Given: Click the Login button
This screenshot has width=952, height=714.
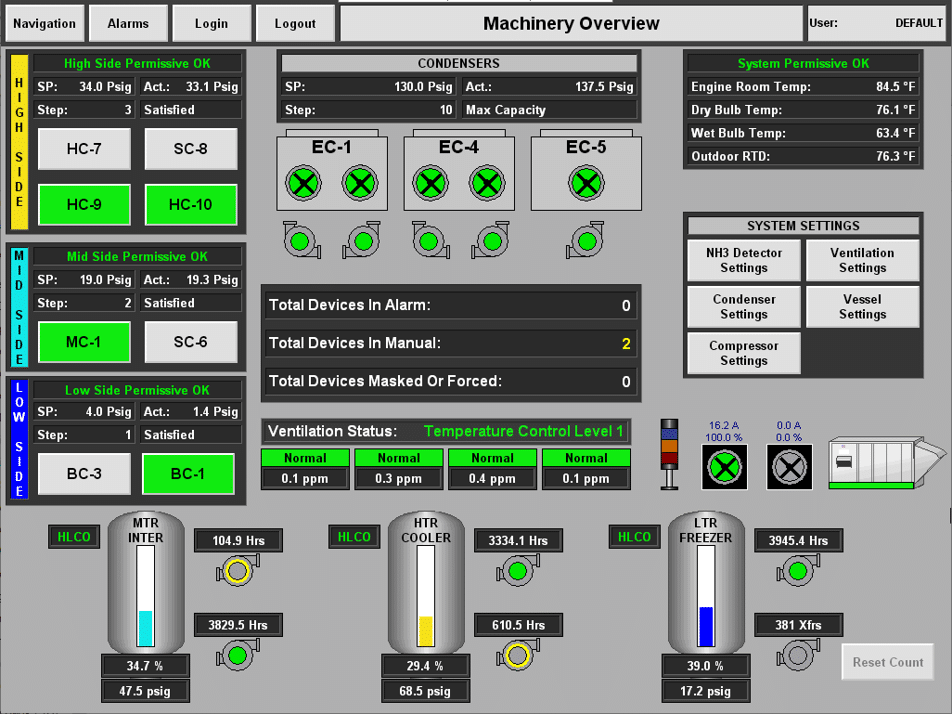Looking at the screenshot, I should point(211,24).
